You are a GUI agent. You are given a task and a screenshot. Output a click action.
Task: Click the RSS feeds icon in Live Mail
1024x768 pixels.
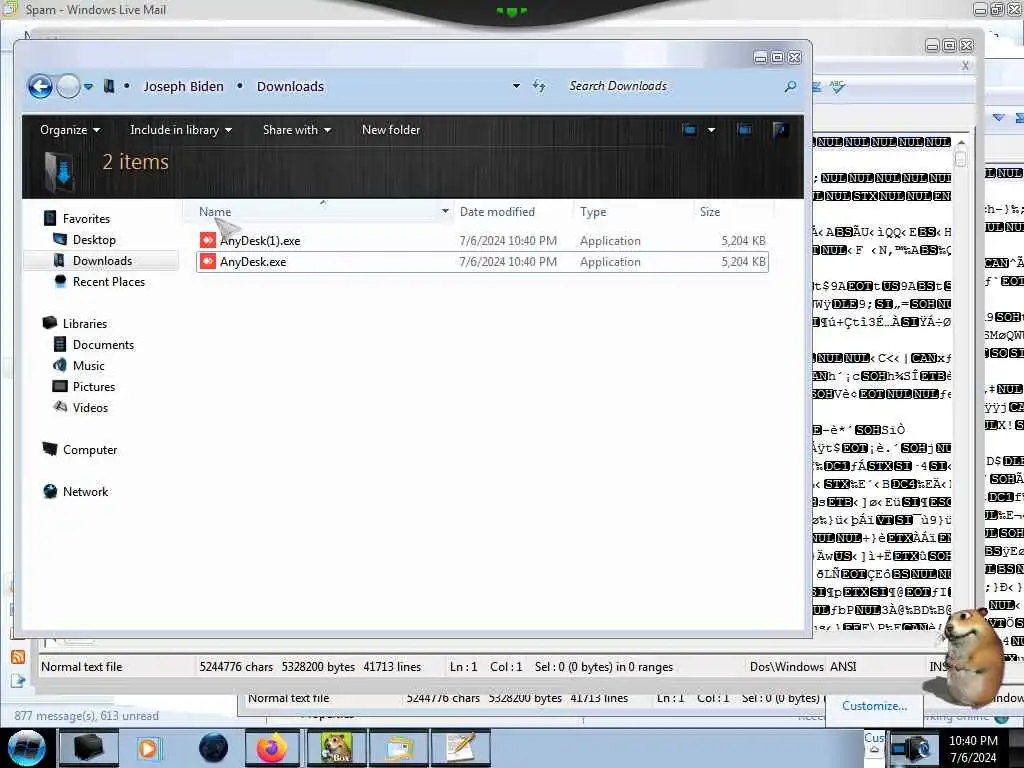[18, 658]
